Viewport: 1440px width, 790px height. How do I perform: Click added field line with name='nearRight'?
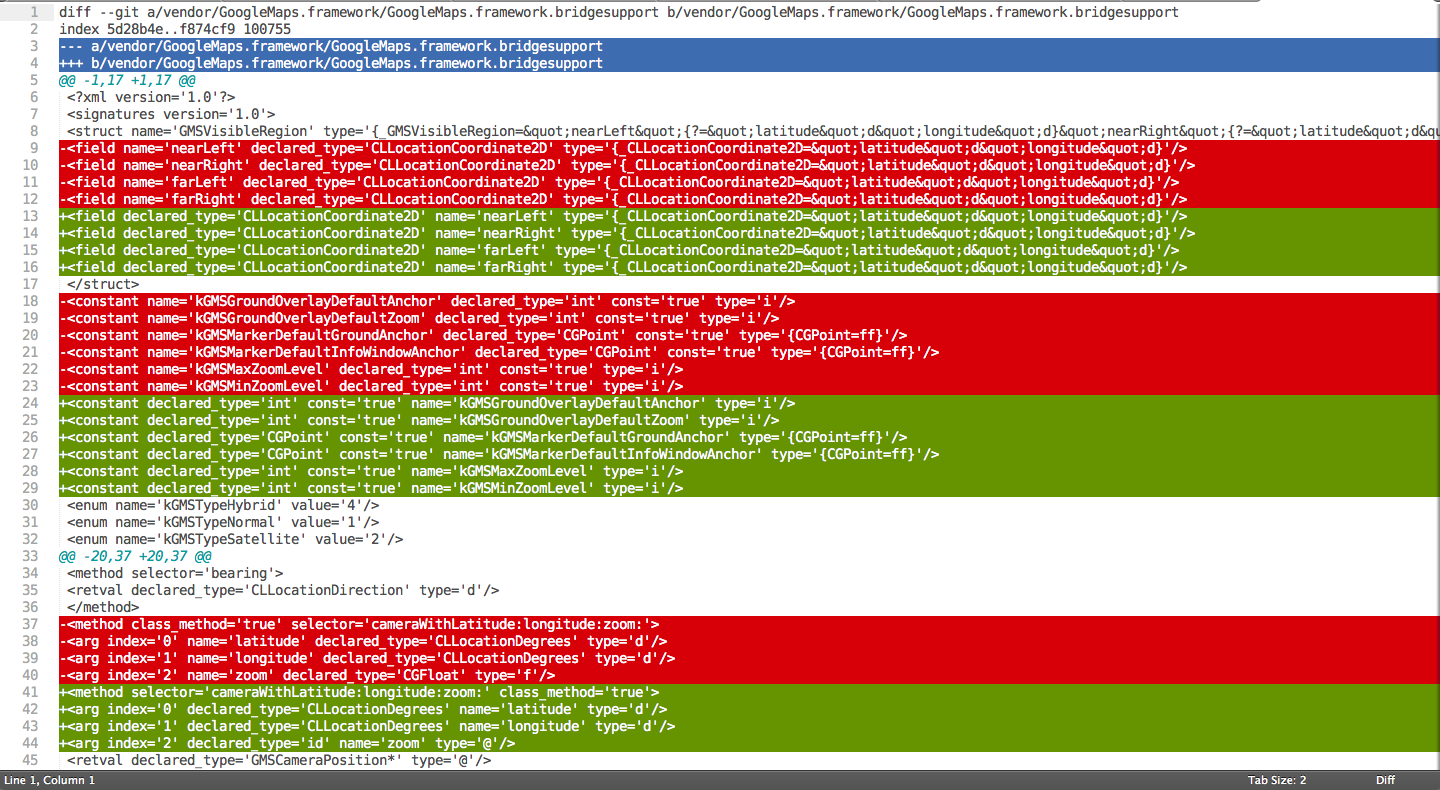[749, 234]
